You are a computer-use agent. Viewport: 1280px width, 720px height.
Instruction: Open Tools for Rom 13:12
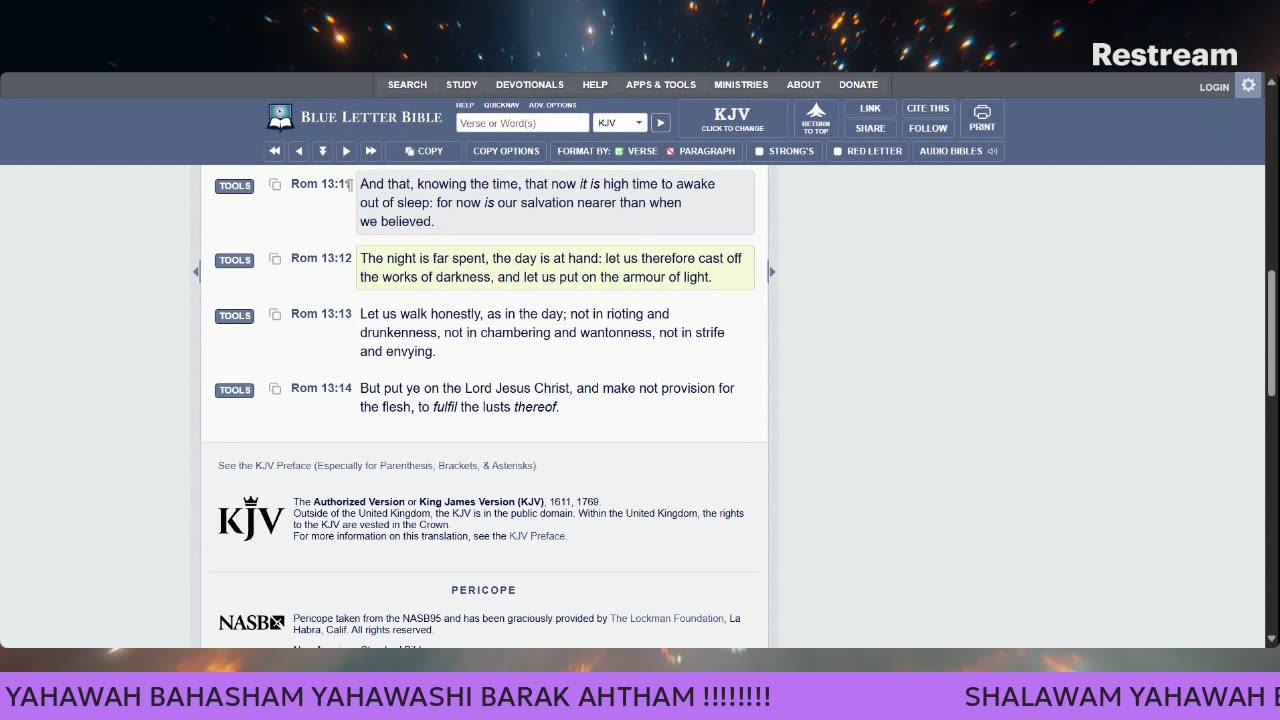coord(235,260)
